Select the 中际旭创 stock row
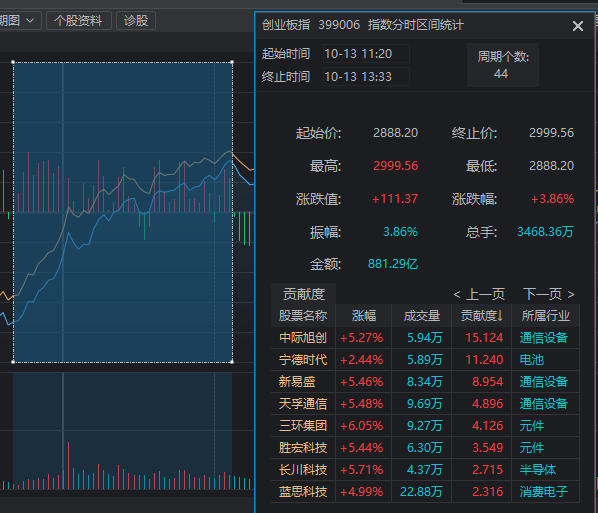Viewport: 598px width, 513px height. click(425, 338)
